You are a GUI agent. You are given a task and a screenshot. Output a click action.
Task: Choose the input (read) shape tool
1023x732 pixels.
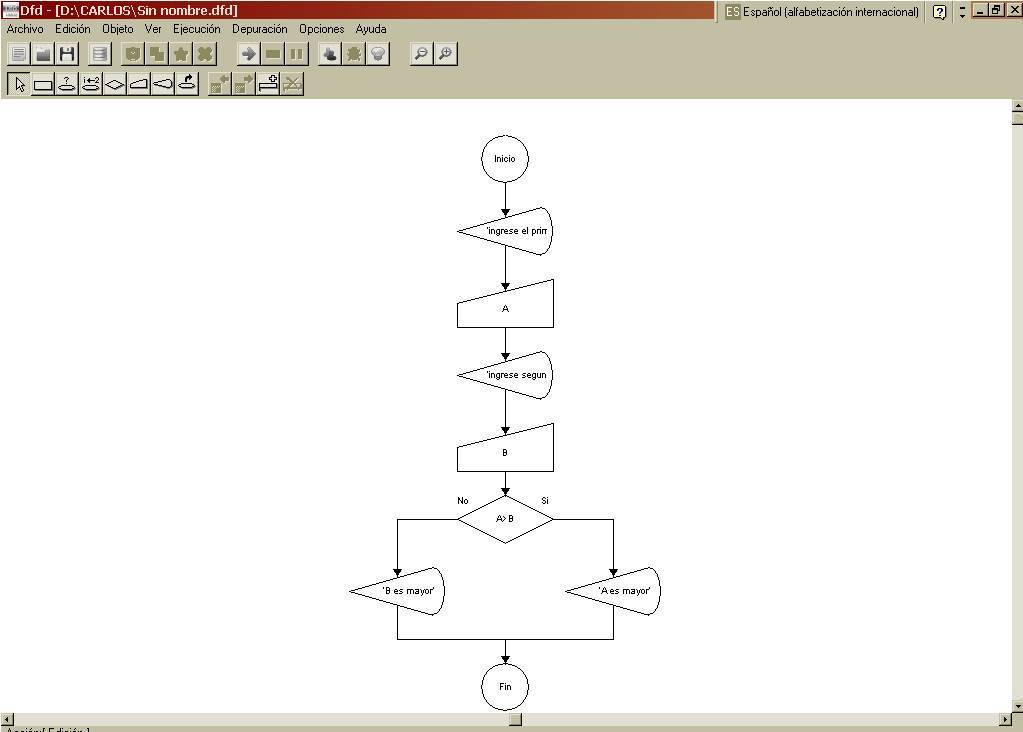click(x=136, y=84)
